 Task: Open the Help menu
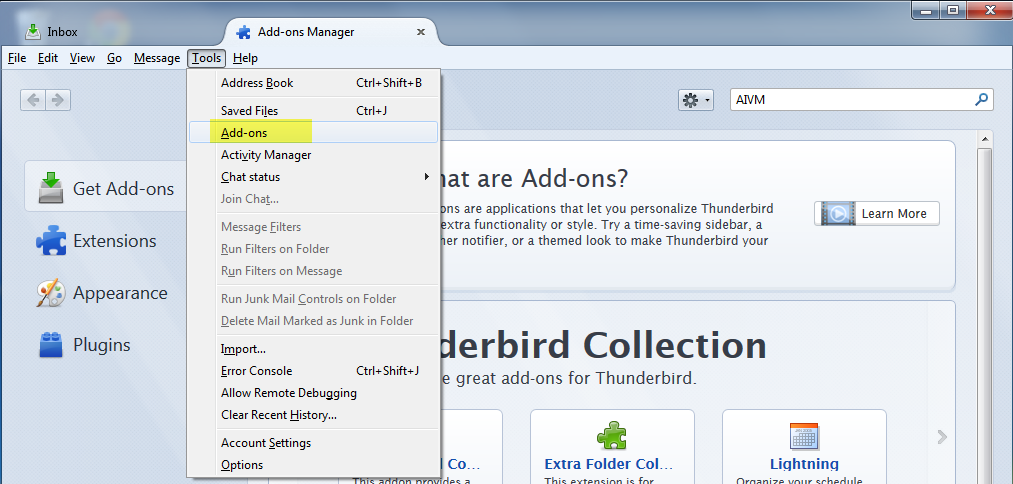click(x=245, y=58)
